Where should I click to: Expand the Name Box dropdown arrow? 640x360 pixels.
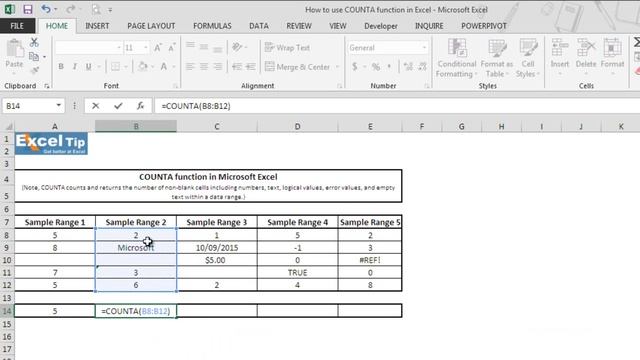coord(58,106)
